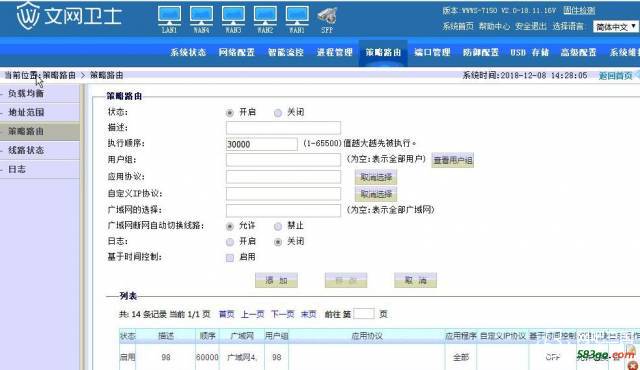The image size is (640, 370).
Task: Click the 固件检测 firmware check link
Action: pos(579,11)
